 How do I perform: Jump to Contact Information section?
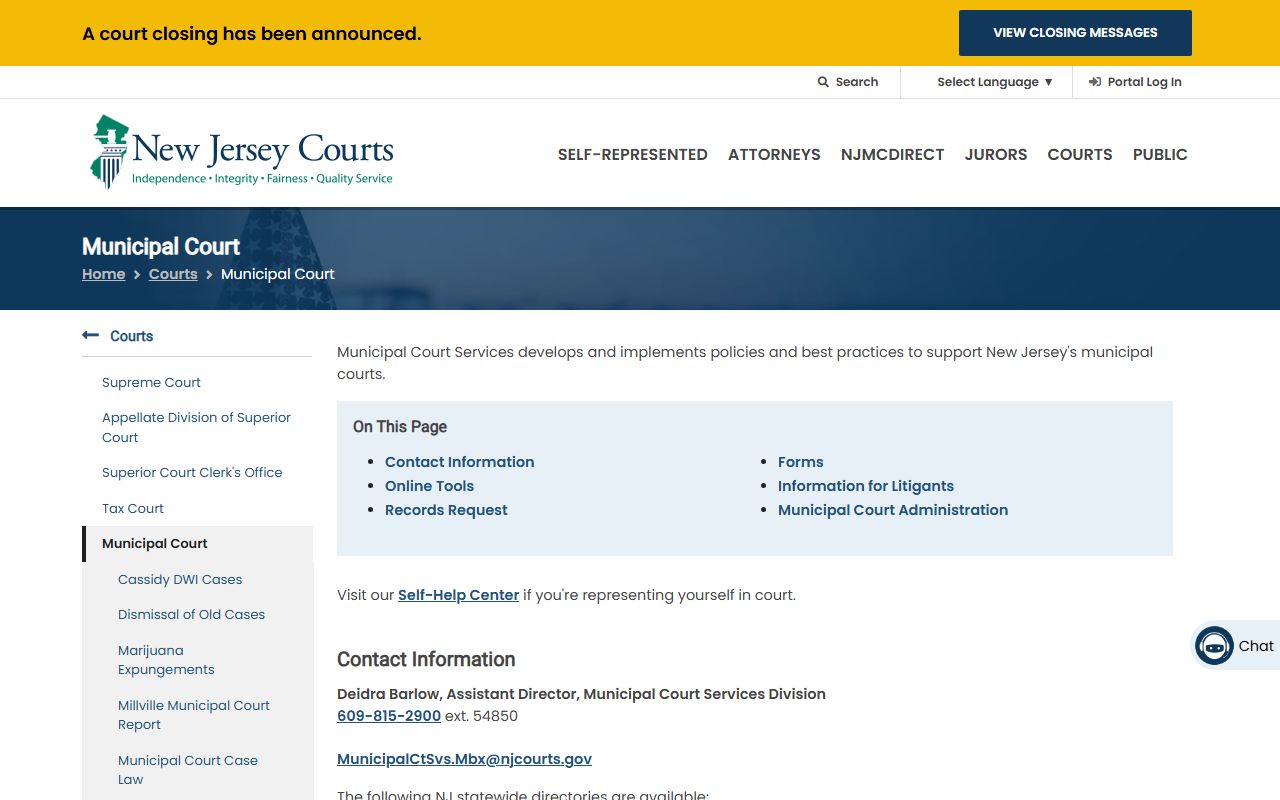459,462
